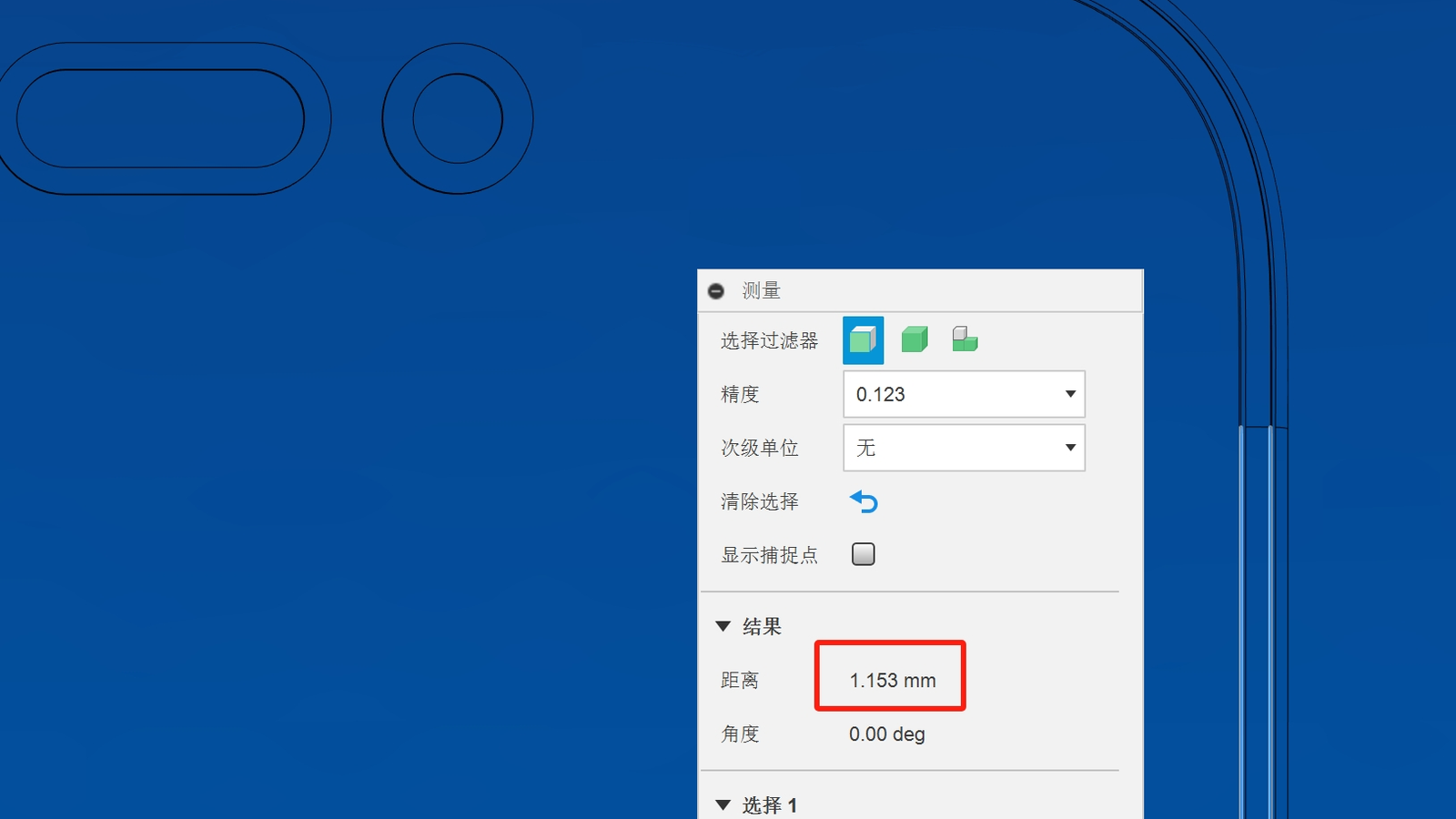Select the component selection filter icon

click(x=965, y=339)
